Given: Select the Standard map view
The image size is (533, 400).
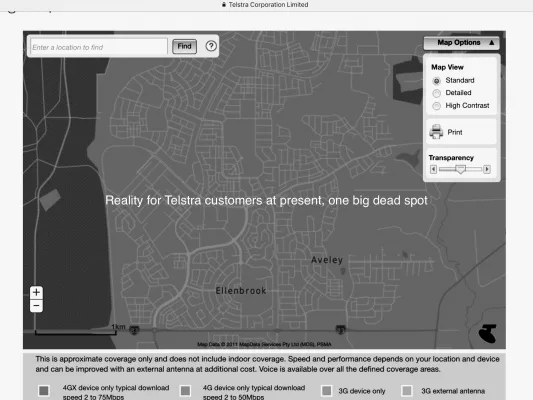Looking at the screenshot, I should pos(436,81).
